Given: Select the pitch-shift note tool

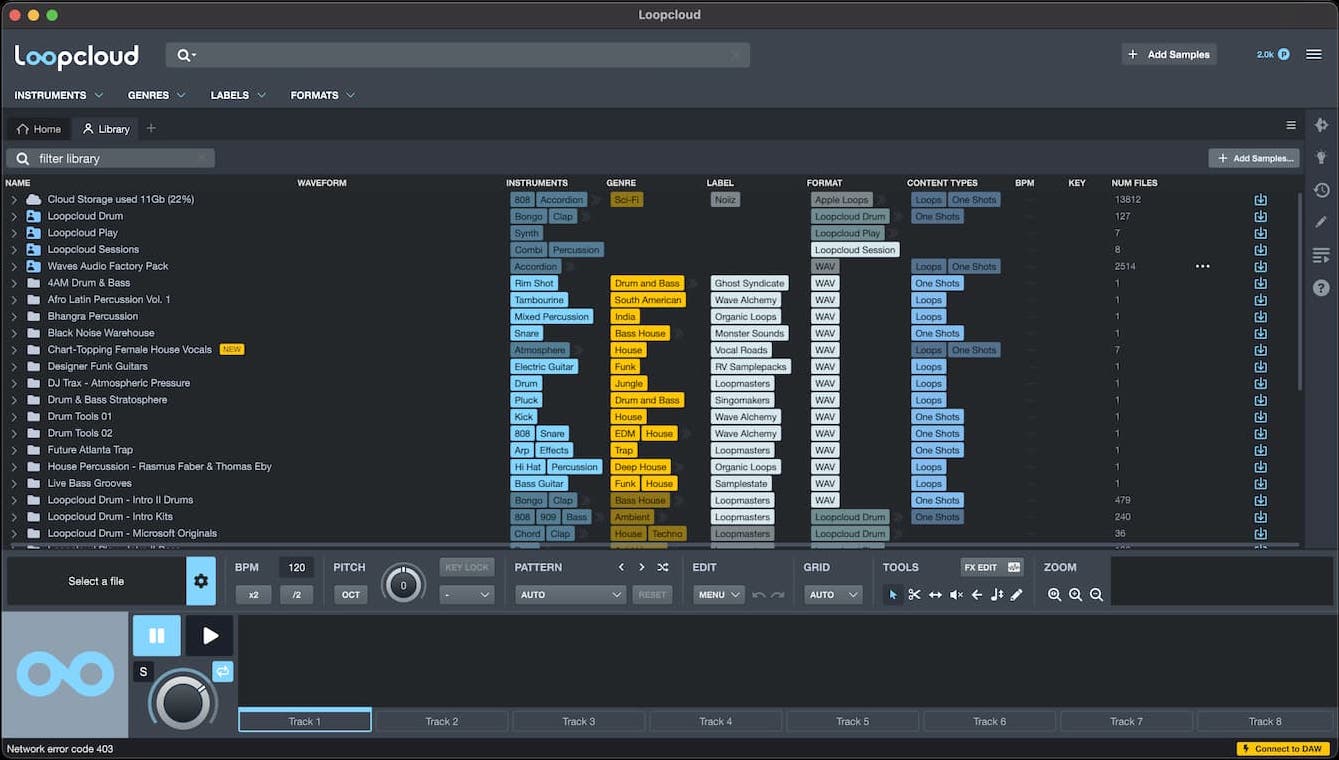Looking at the screenshot, I should [x=997, y=594].
